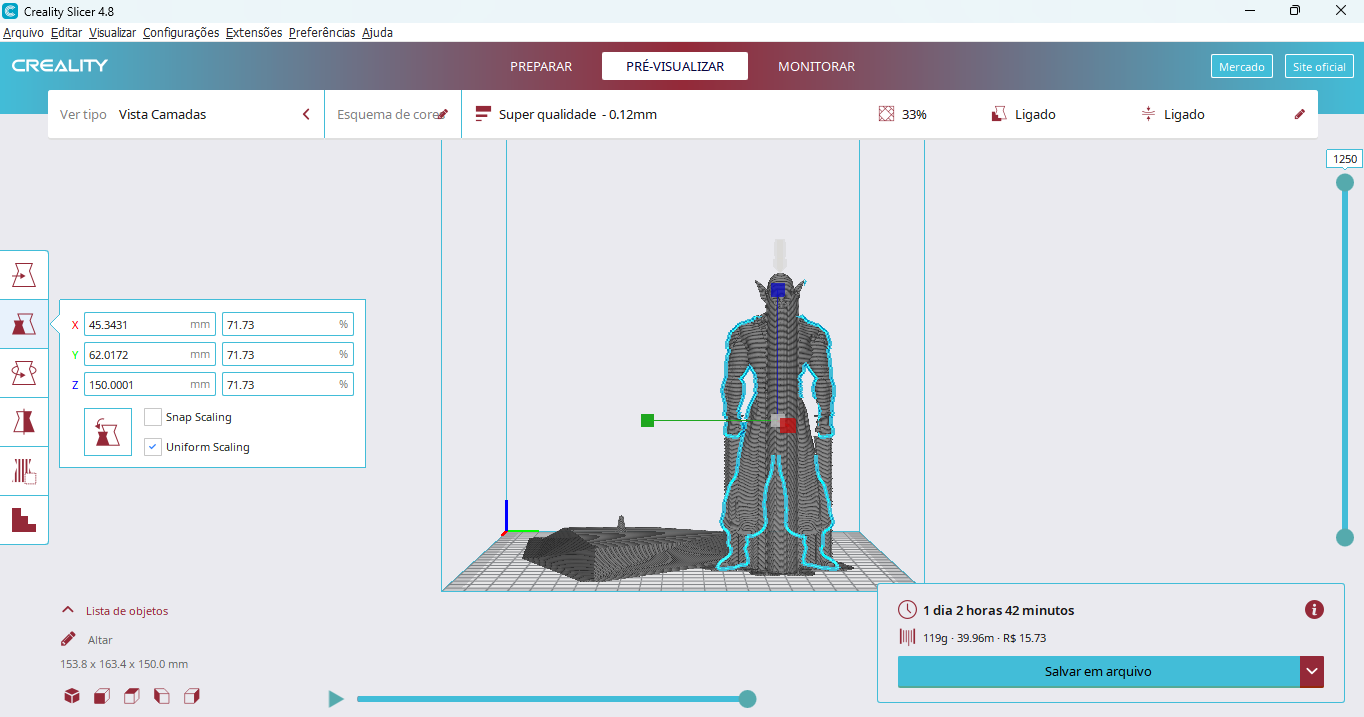Play the layer simulation
The width and height of the screenshot is (1364, 717).
[336, 699]
